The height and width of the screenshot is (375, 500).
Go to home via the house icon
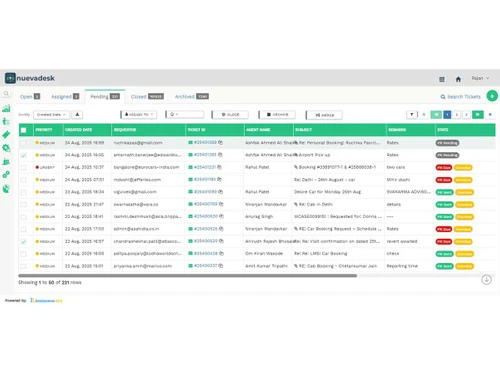(458, 79)
